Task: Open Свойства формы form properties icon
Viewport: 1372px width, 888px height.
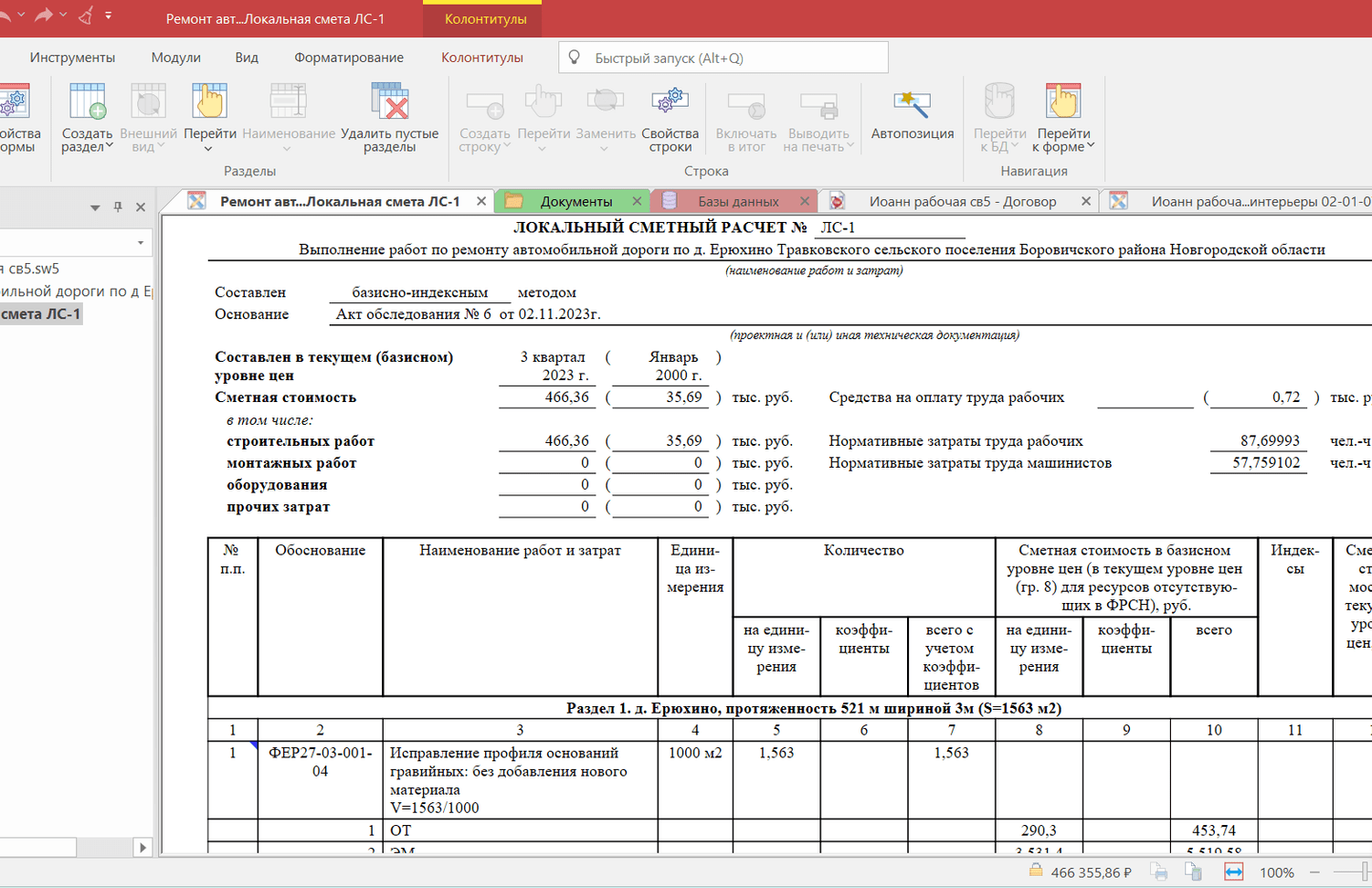Action: point(14,102)
